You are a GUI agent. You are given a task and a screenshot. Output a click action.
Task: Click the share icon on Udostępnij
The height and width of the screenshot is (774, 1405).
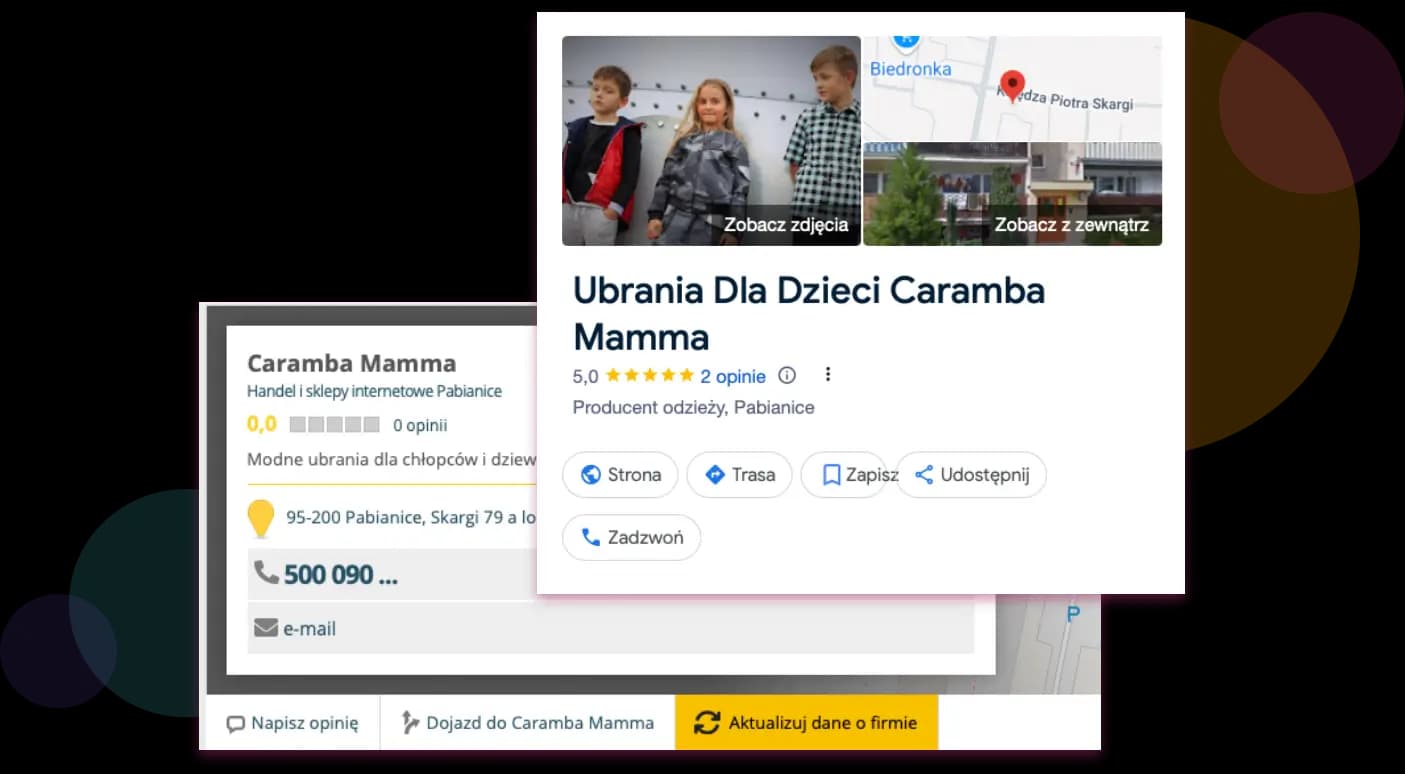(x=924, y=475)
